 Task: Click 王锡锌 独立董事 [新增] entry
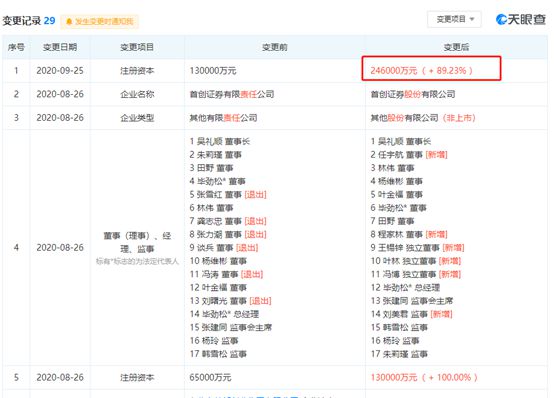[417, 248]
